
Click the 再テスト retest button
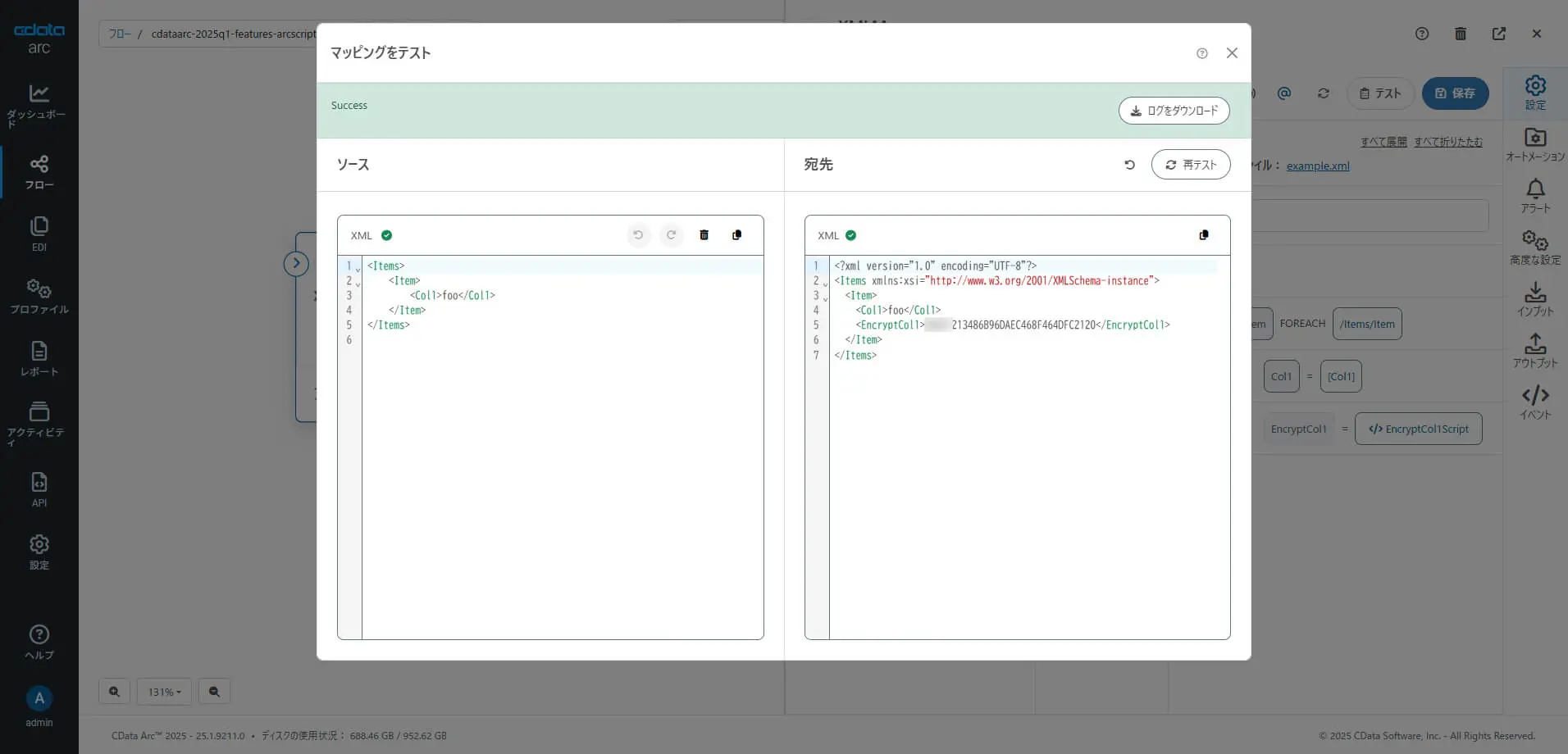tap(1190, 165)
